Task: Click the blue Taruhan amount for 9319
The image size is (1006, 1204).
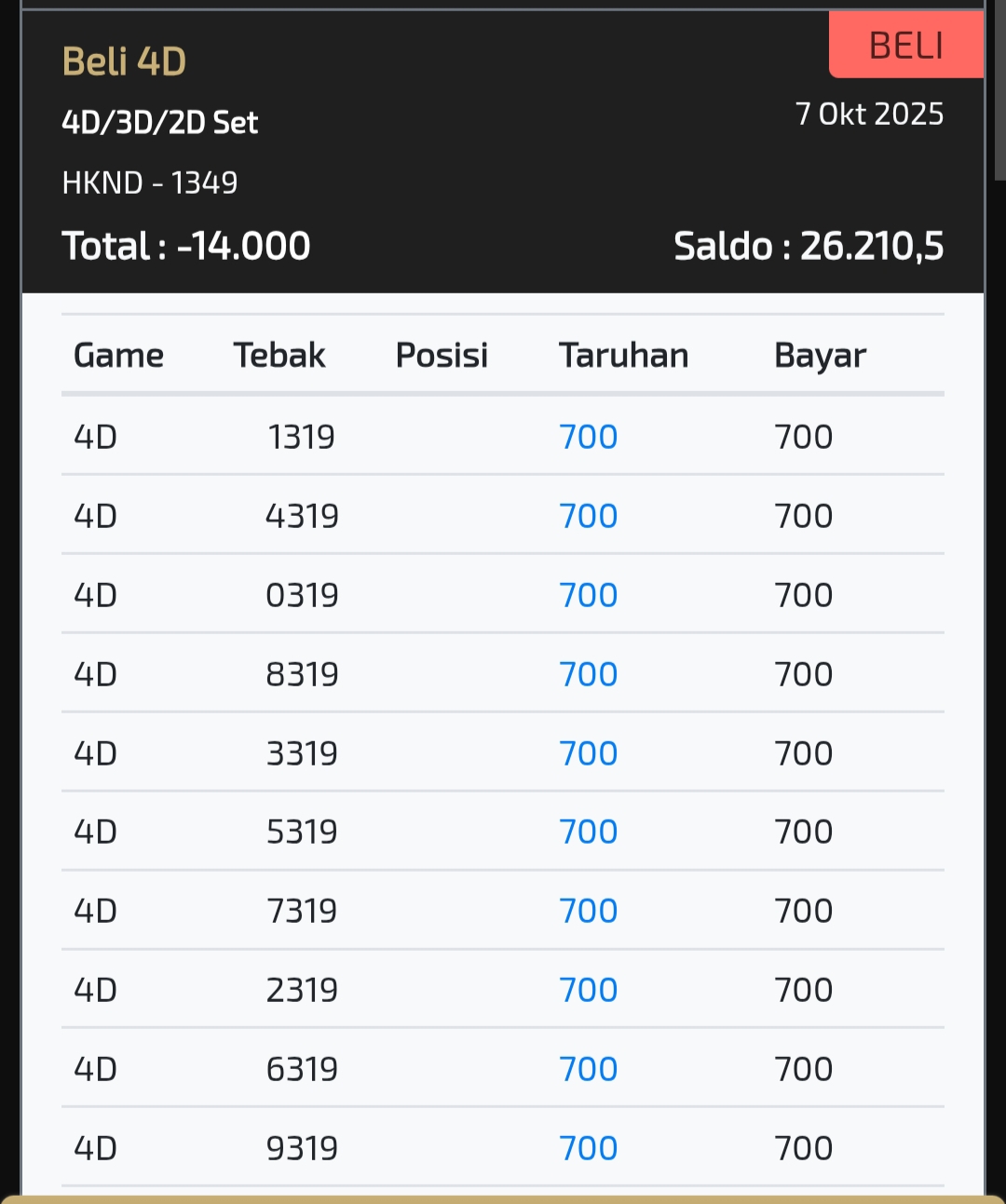Action: click(588, 1148)
